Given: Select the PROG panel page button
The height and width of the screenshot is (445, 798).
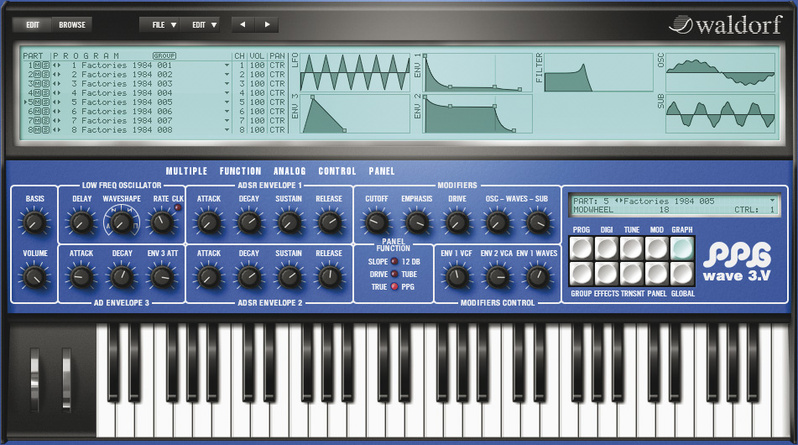Looking at the screenshot, I should (x=581, y=248).
